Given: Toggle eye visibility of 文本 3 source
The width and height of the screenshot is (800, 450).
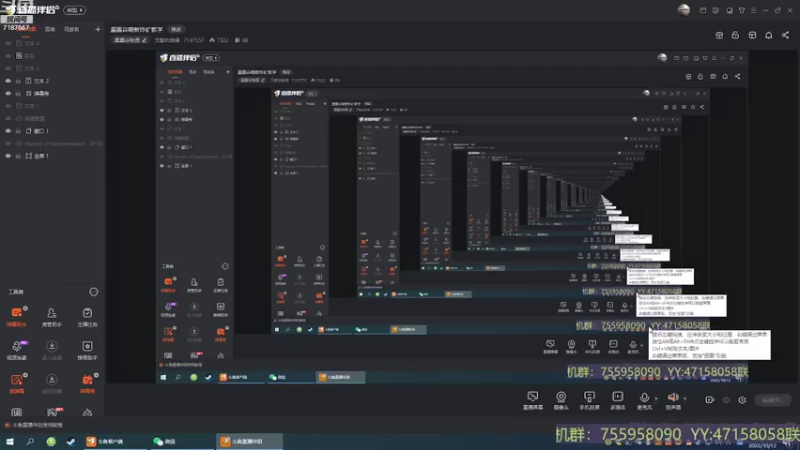Looking at the screenshot, I should [8, 68].
